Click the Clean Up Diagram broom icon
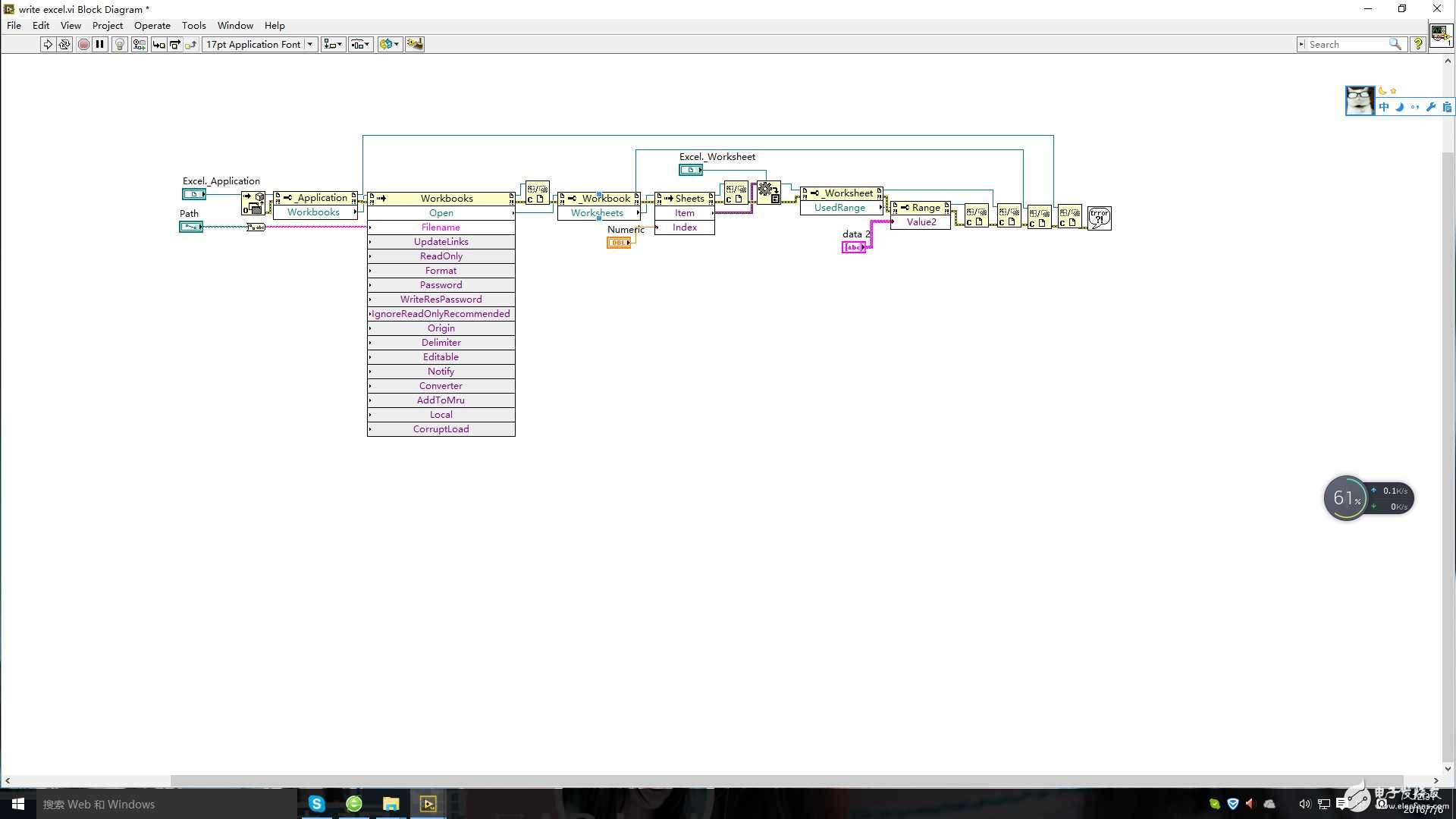This screenshot has width=1456, height=819. (415, 44)
